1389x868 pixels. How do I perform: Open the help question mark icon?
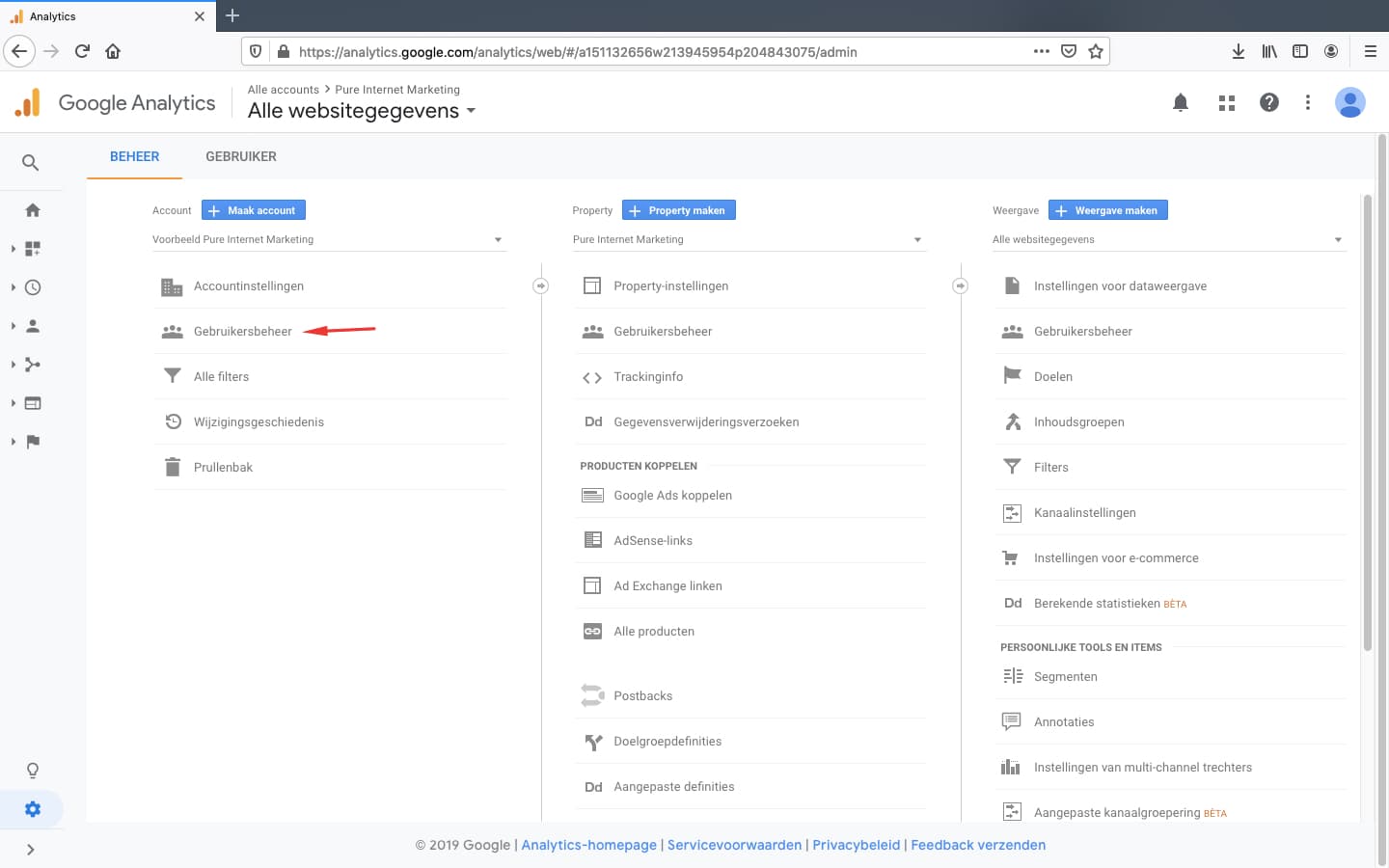[1269, 102]
